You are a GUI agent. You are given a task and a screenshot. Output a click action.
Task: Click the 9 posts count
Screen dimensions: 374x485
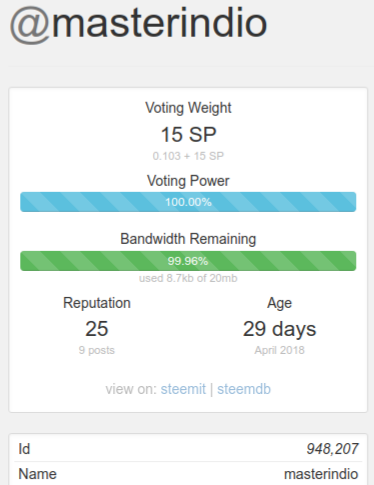[x=97, y=350]
